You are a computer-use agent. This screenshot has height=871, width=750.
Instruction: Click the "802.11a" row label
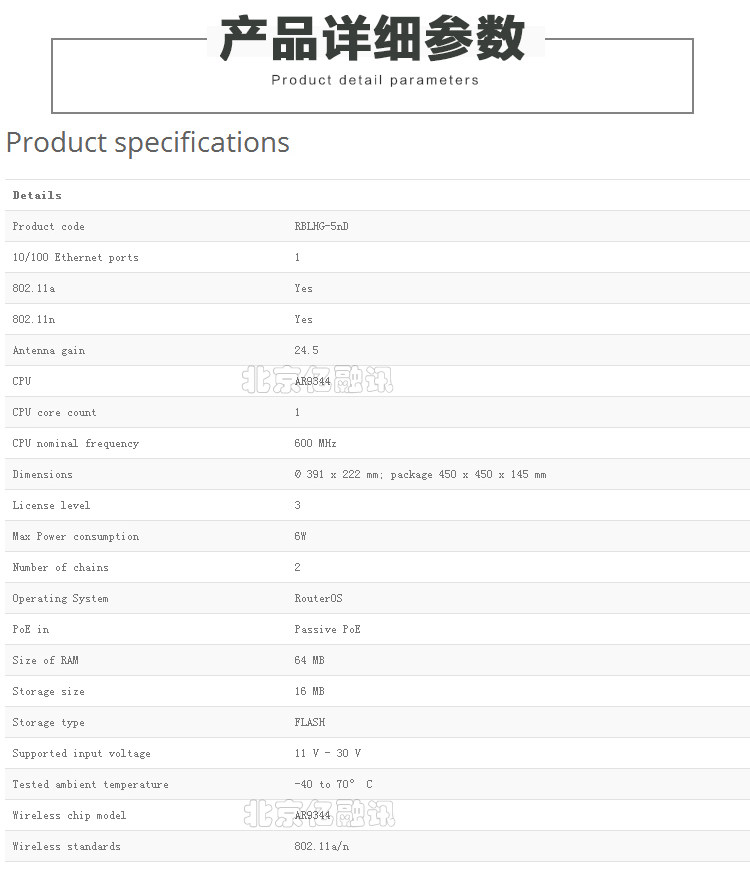34,288
